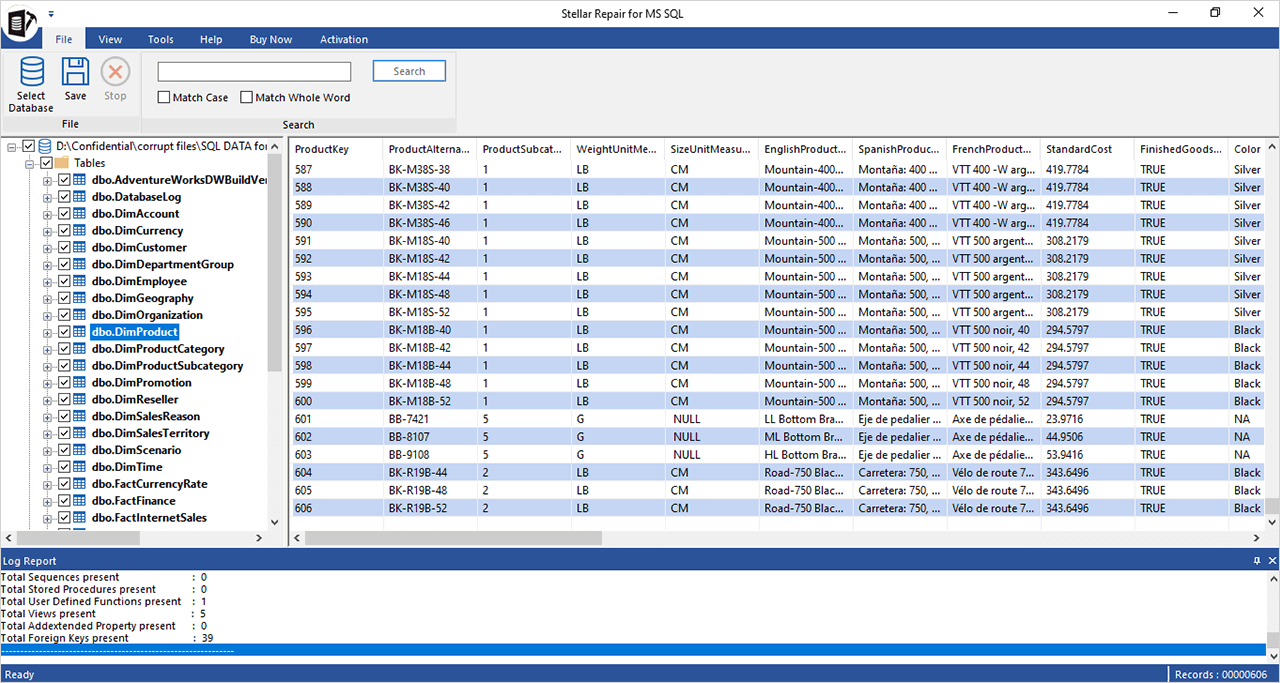Click the Tables folder icon
Viewport: 1280px width, 683px height.
tap(62, 163)
